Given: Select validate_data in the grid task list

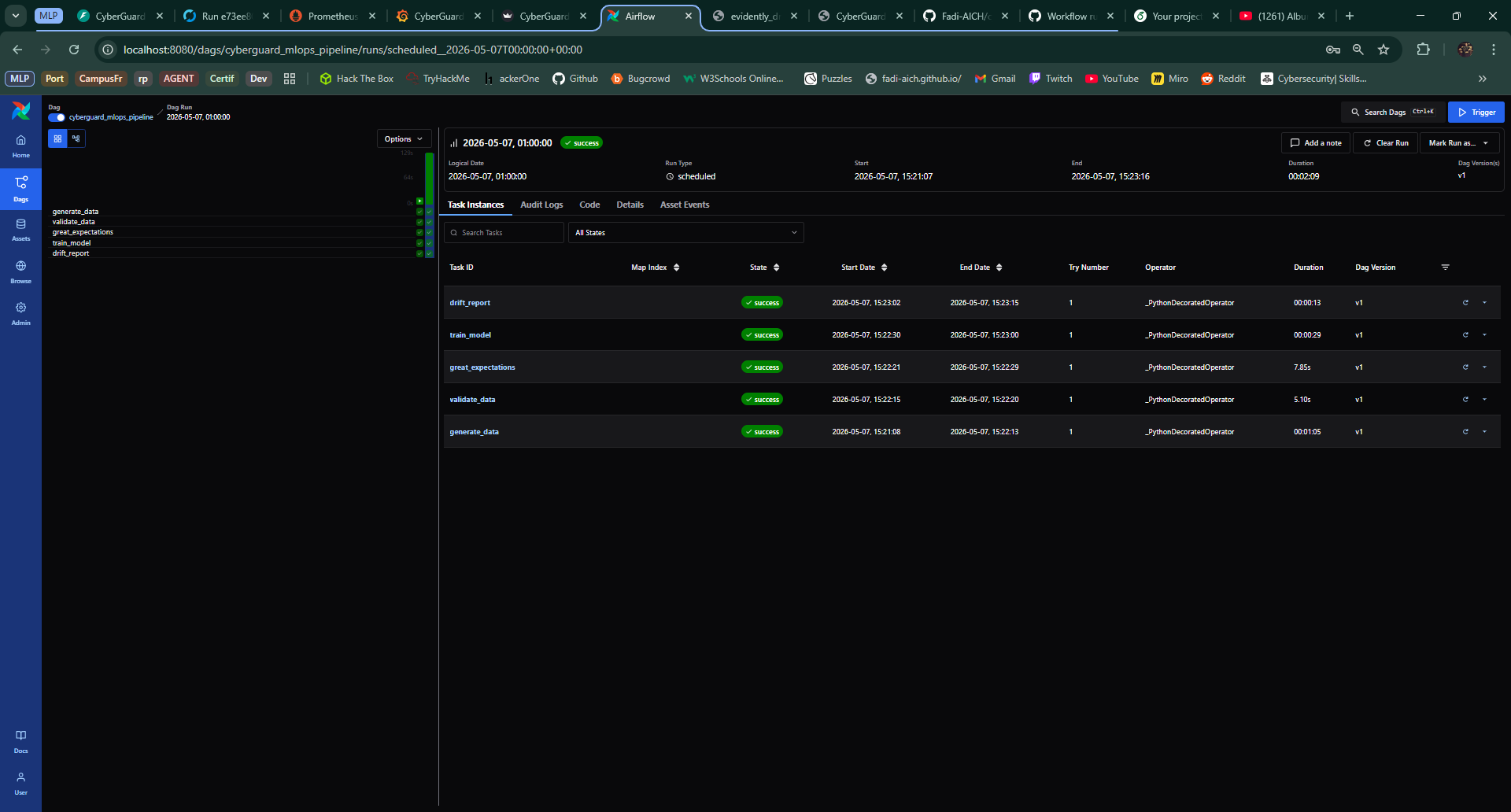Looking at the screenshot, I should [73, 222].
